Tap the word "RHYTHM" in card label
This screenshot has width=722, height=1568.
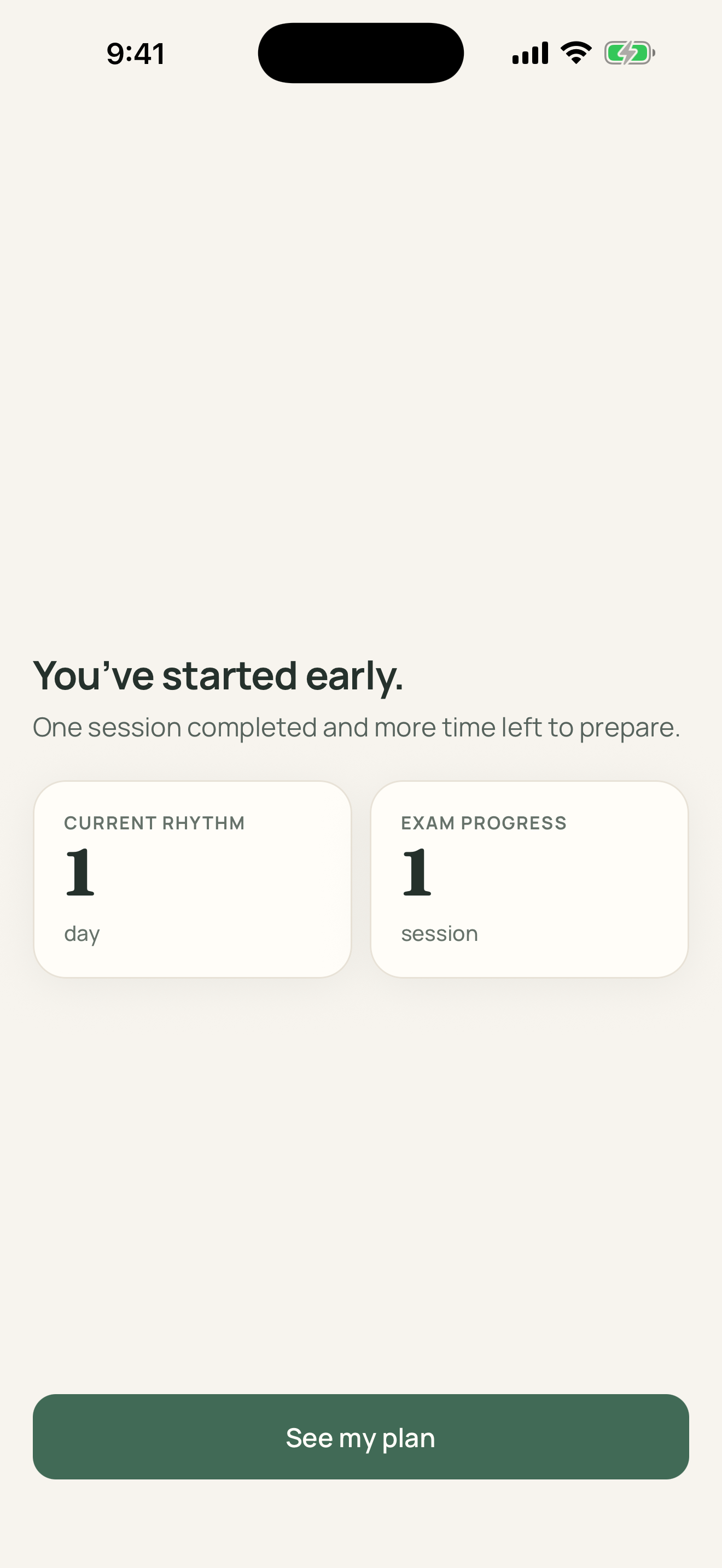click(x=203, y=823)
